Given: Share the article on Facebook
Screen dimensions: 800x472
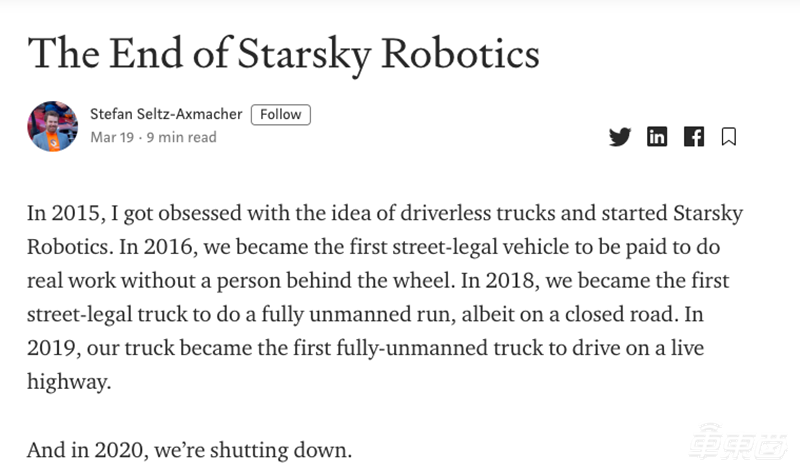Looking at the screenshot, I should coord(694,137).
